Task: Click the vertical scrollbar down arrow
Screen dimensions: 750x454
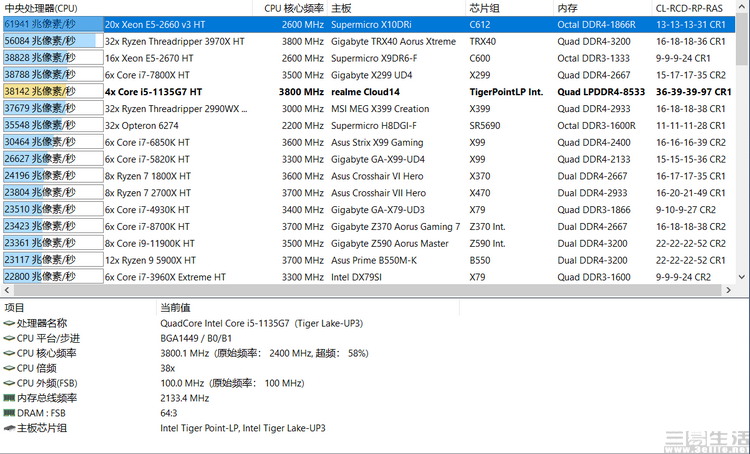Action: [x=742, y=277]
